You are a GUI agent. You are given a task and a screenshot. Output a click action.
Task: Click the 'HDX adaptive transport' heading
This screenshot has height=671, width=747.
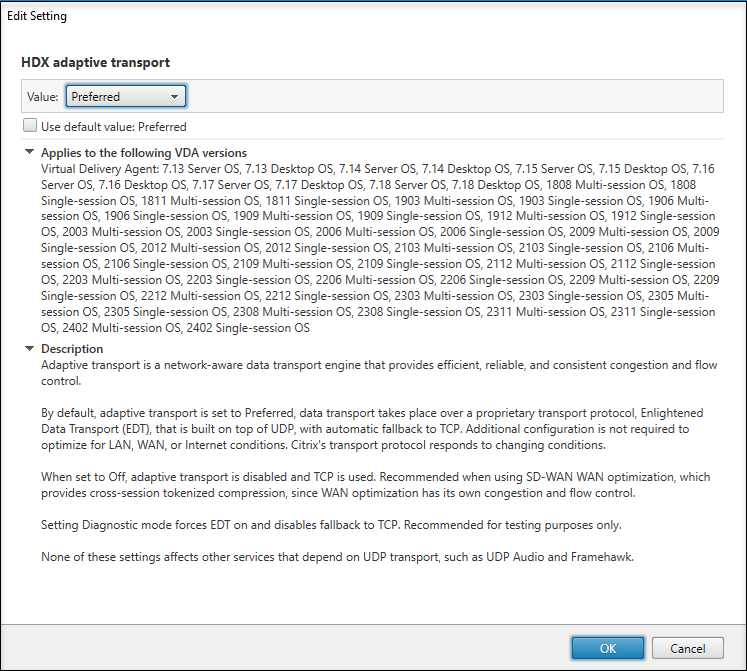96,62
